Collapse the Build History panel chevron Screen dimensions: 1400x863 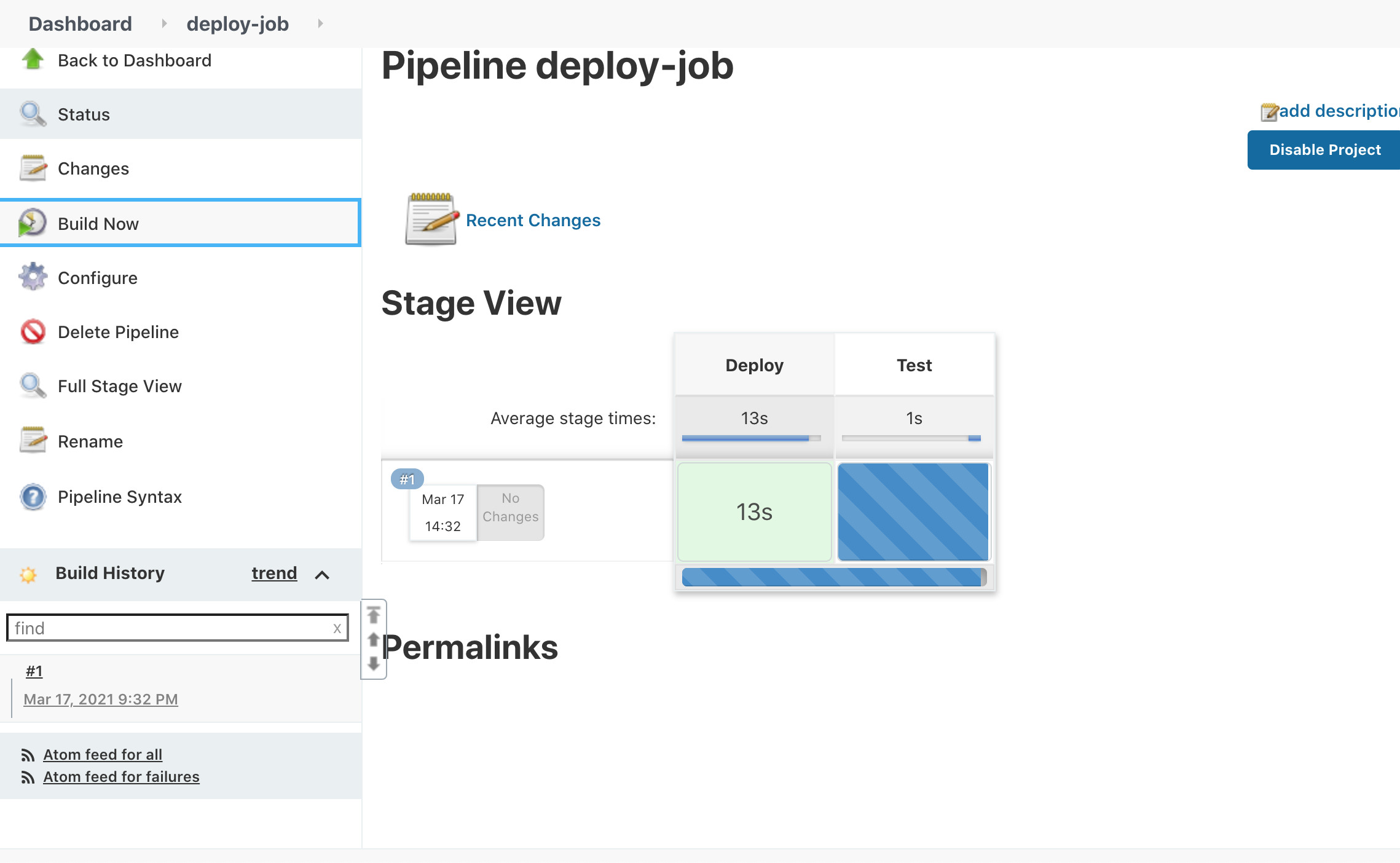click(x=322, y=575)
